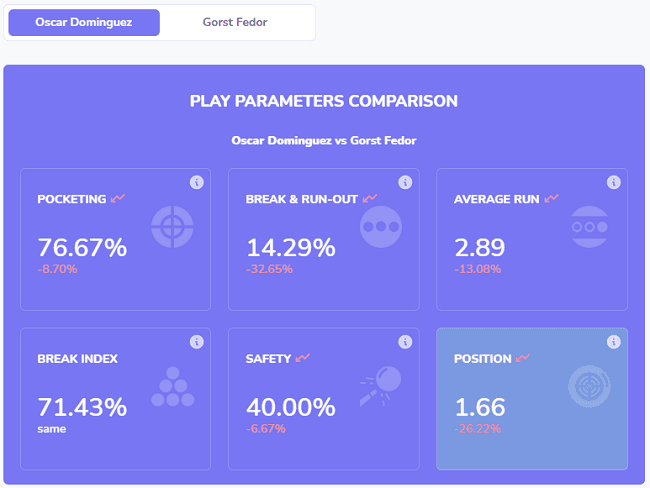Screen dimensions: 650x488
Task: Click the Safety trend arrow
Action: coord(302,358)
